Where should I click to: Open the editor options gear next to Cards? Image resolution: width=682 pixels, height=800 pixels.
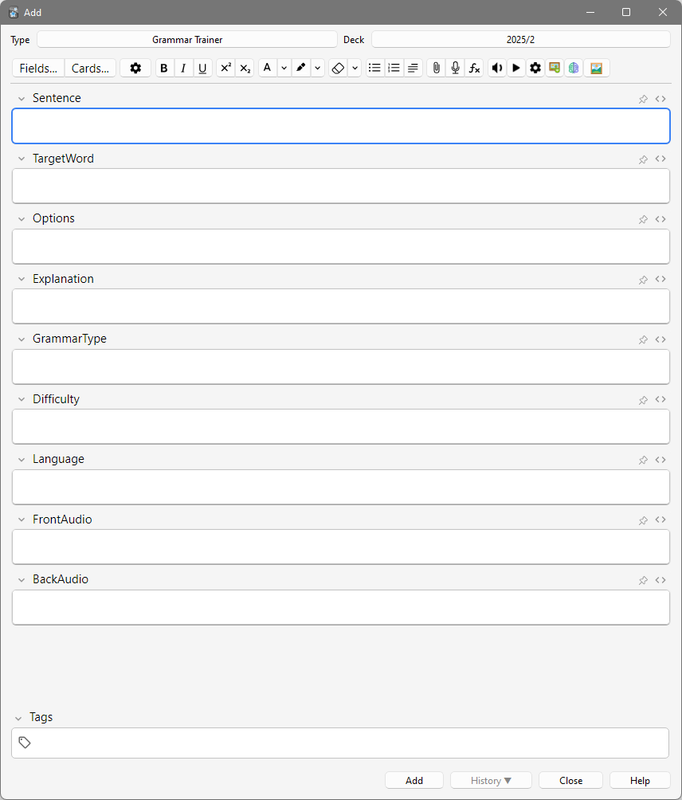[135, 68]
